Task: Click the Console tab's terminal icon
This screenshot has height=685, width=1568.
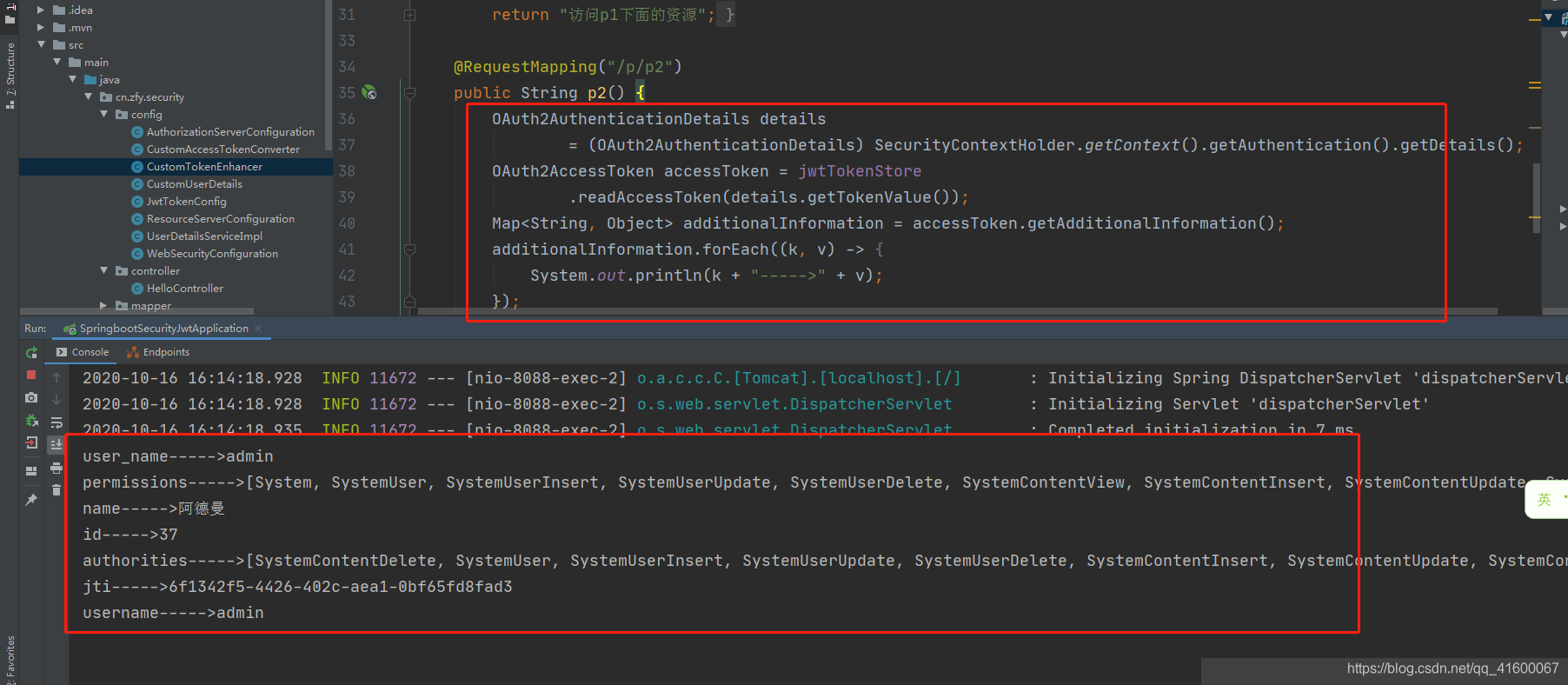Action: click(62, 352)
